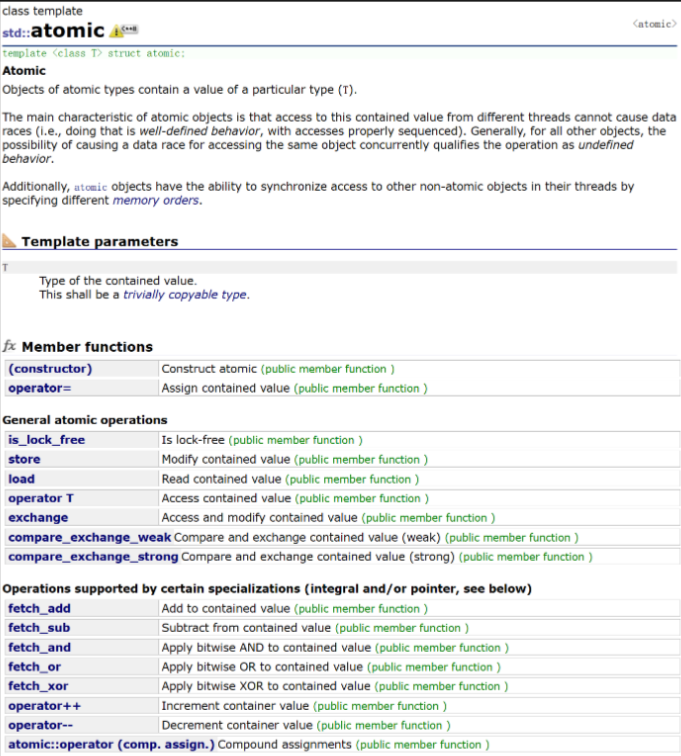Click the 'Construct atomic' description
This screenshot has width=681, height=756.
click(x=209, y=369)
